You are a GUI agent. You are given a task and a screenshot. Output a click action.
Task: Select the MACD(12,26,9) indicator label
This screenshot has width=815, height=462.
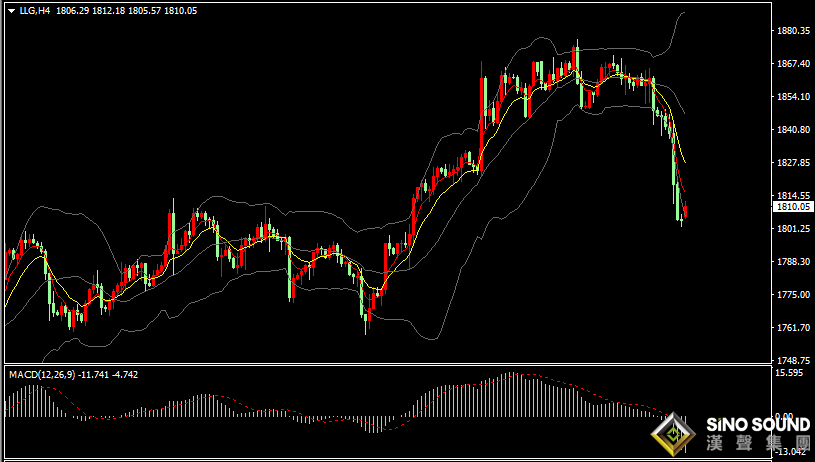[42, 375]
